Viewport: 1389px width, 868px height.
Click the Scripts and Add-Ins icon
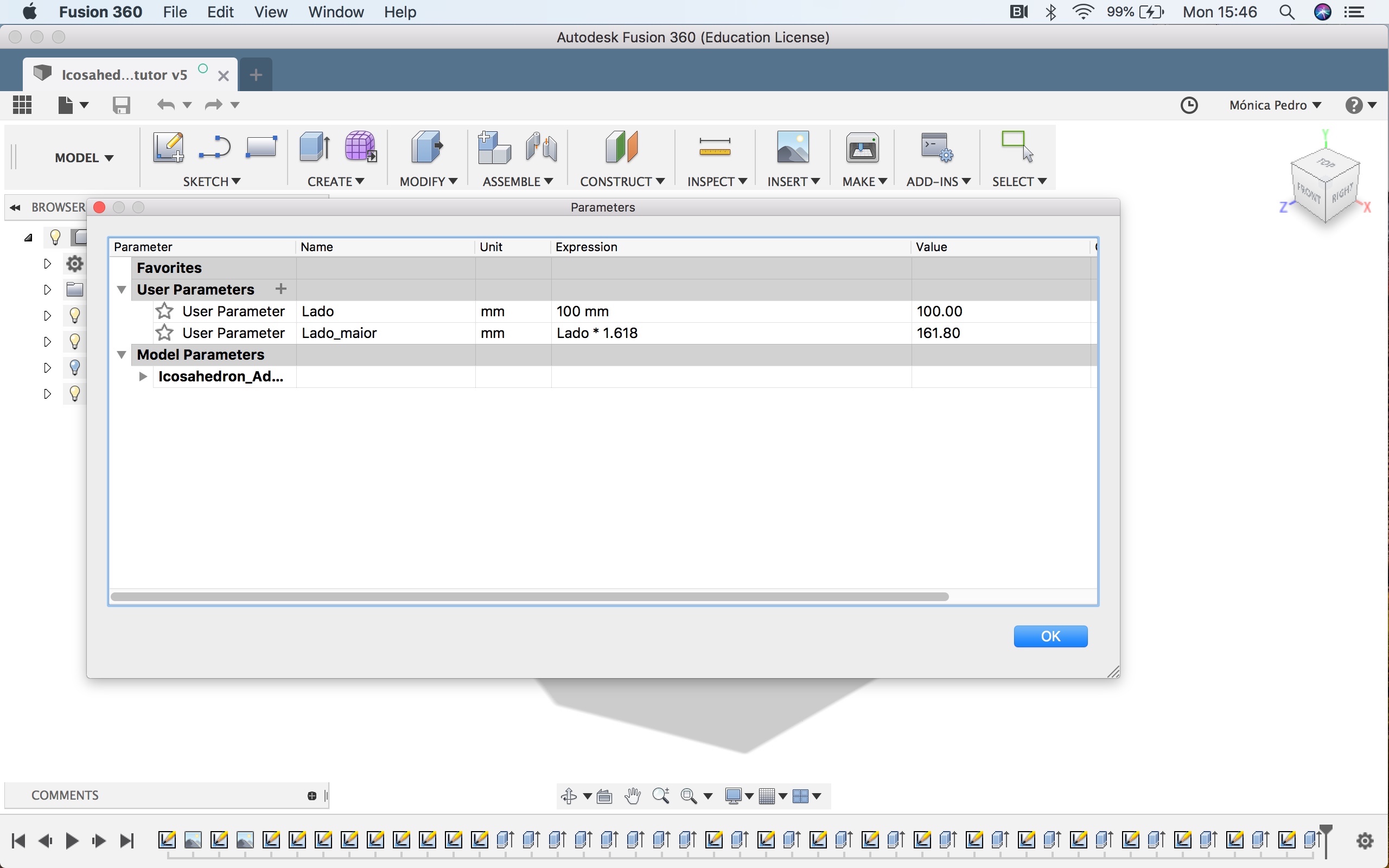(x=936, y=147)
